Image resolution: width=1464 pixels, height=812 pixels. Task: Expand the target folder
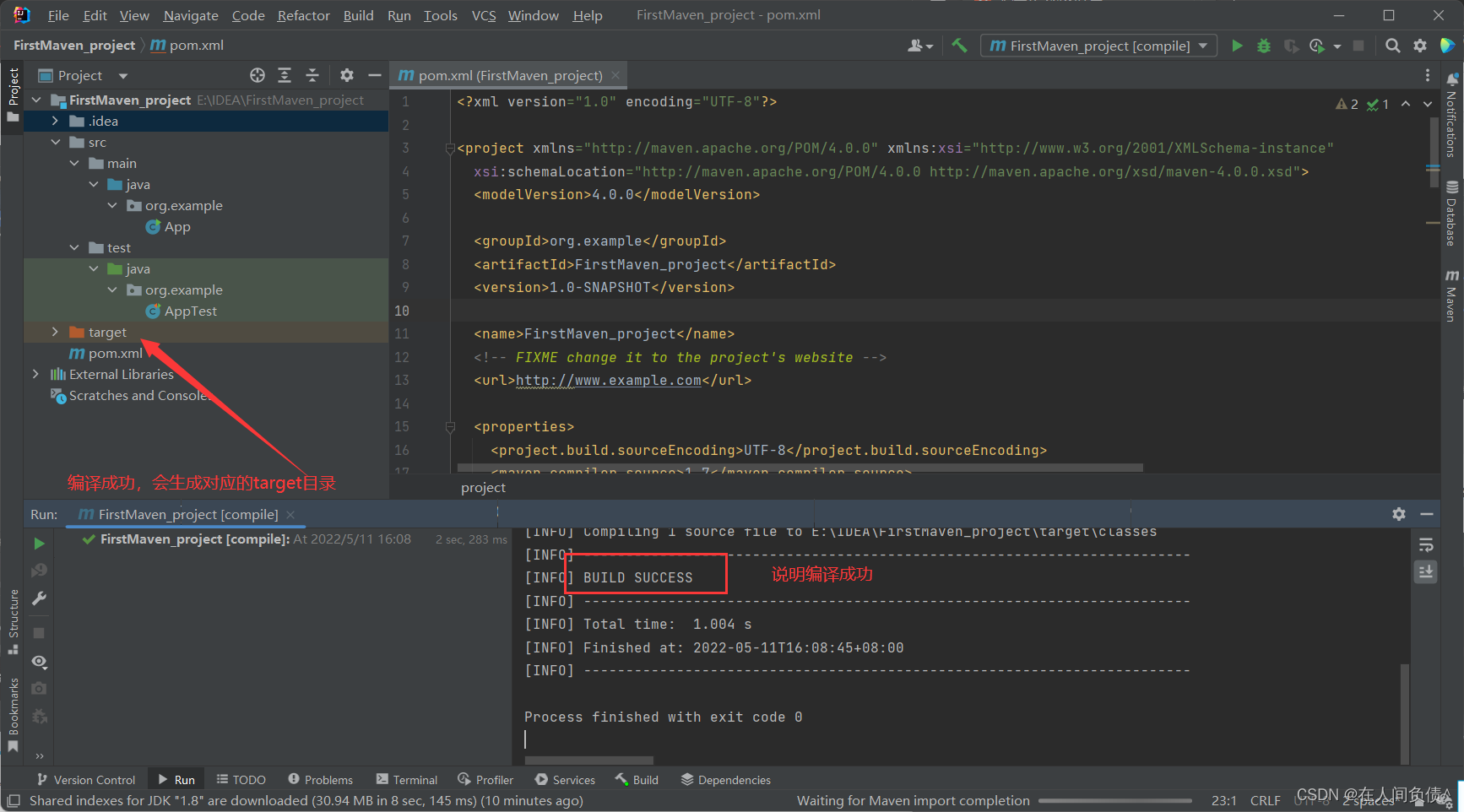pyautogui.click(x=55, y=332)
